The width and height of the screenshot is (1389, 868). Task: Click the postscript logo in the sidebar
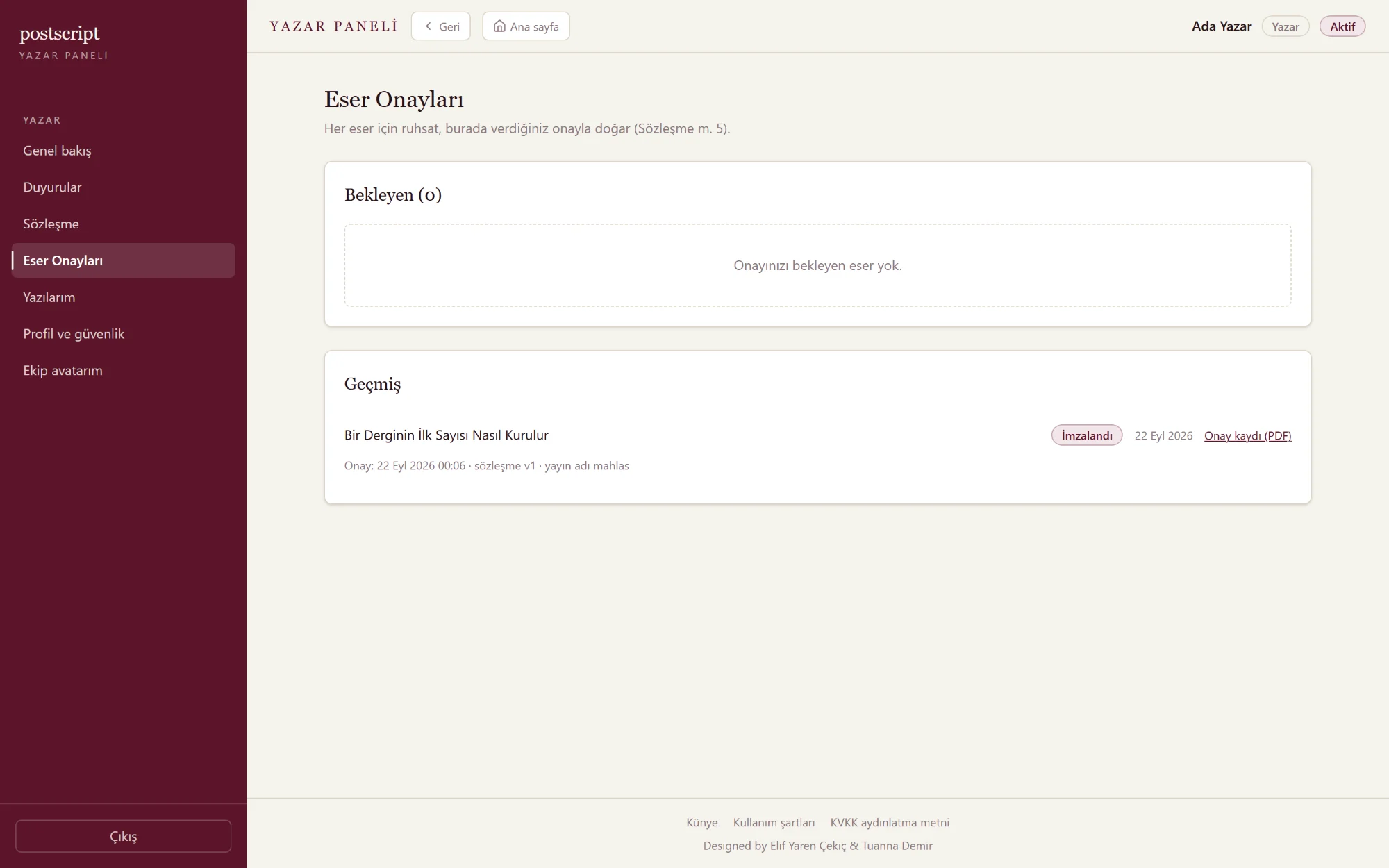60,33
